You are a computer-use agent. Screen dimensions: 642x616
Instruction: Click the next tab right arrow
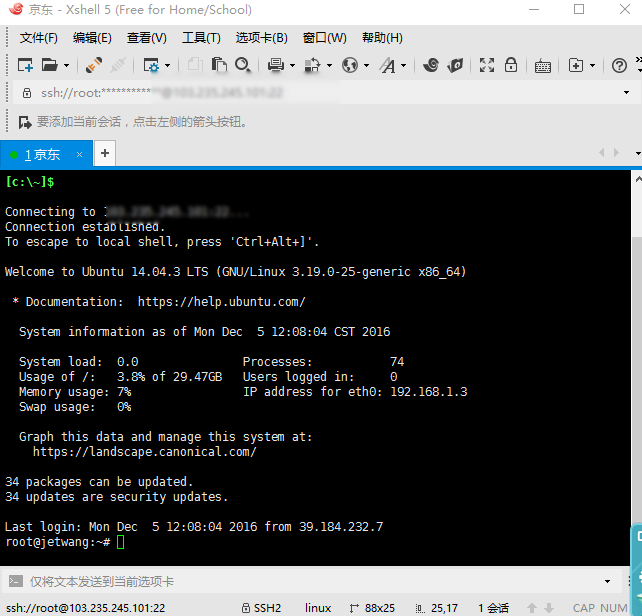(x=616, y=153)
